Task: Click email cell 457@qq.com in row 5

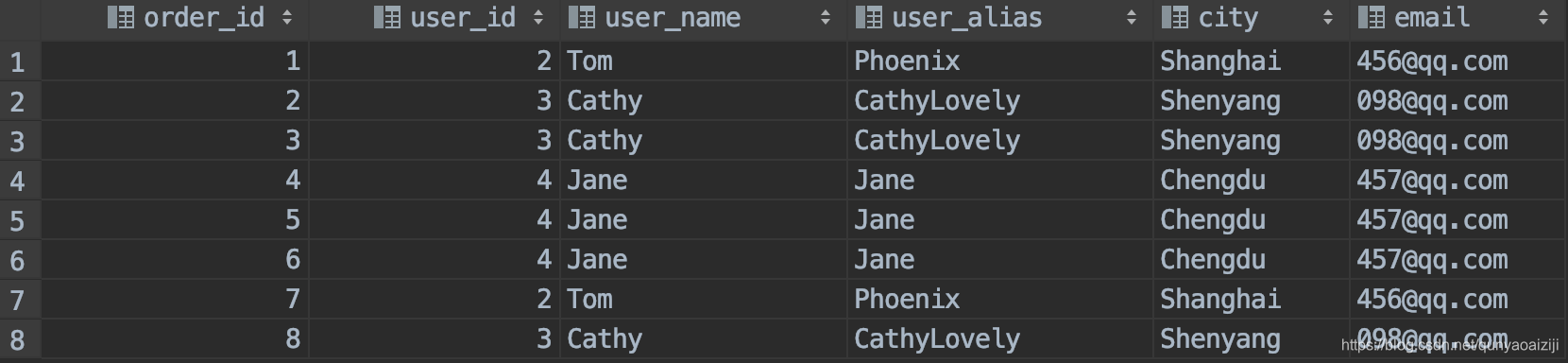Action: [1457, 220]
